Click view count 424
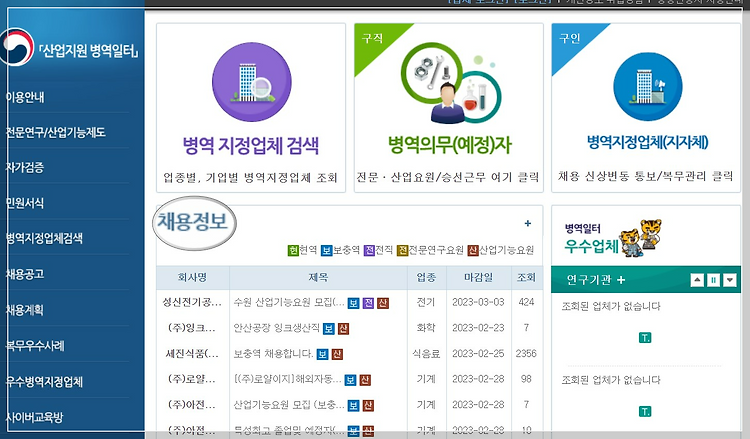 pos(526,302)
